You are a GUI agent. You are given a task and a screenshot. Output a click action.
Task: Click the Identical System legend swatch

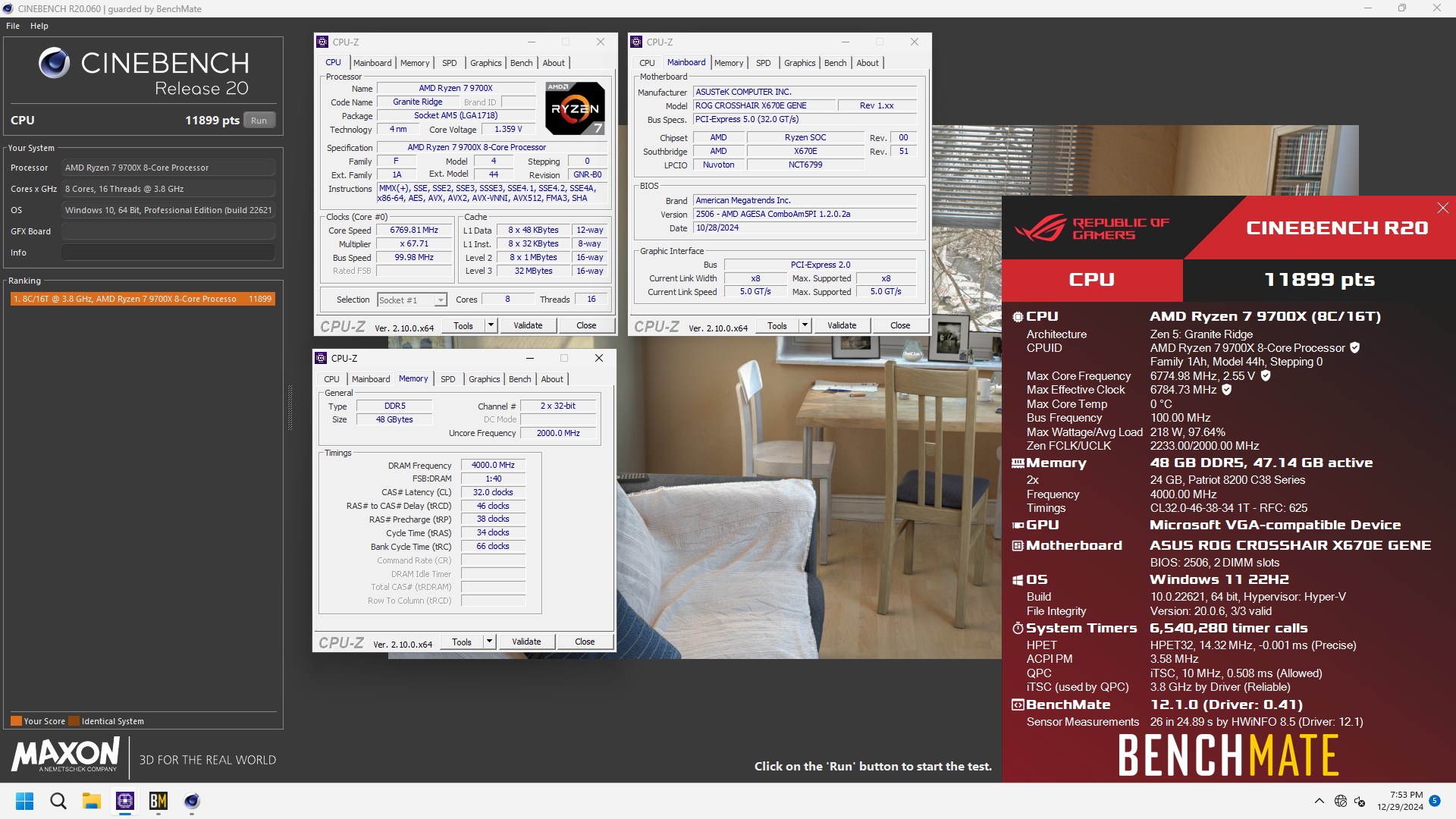74,721
